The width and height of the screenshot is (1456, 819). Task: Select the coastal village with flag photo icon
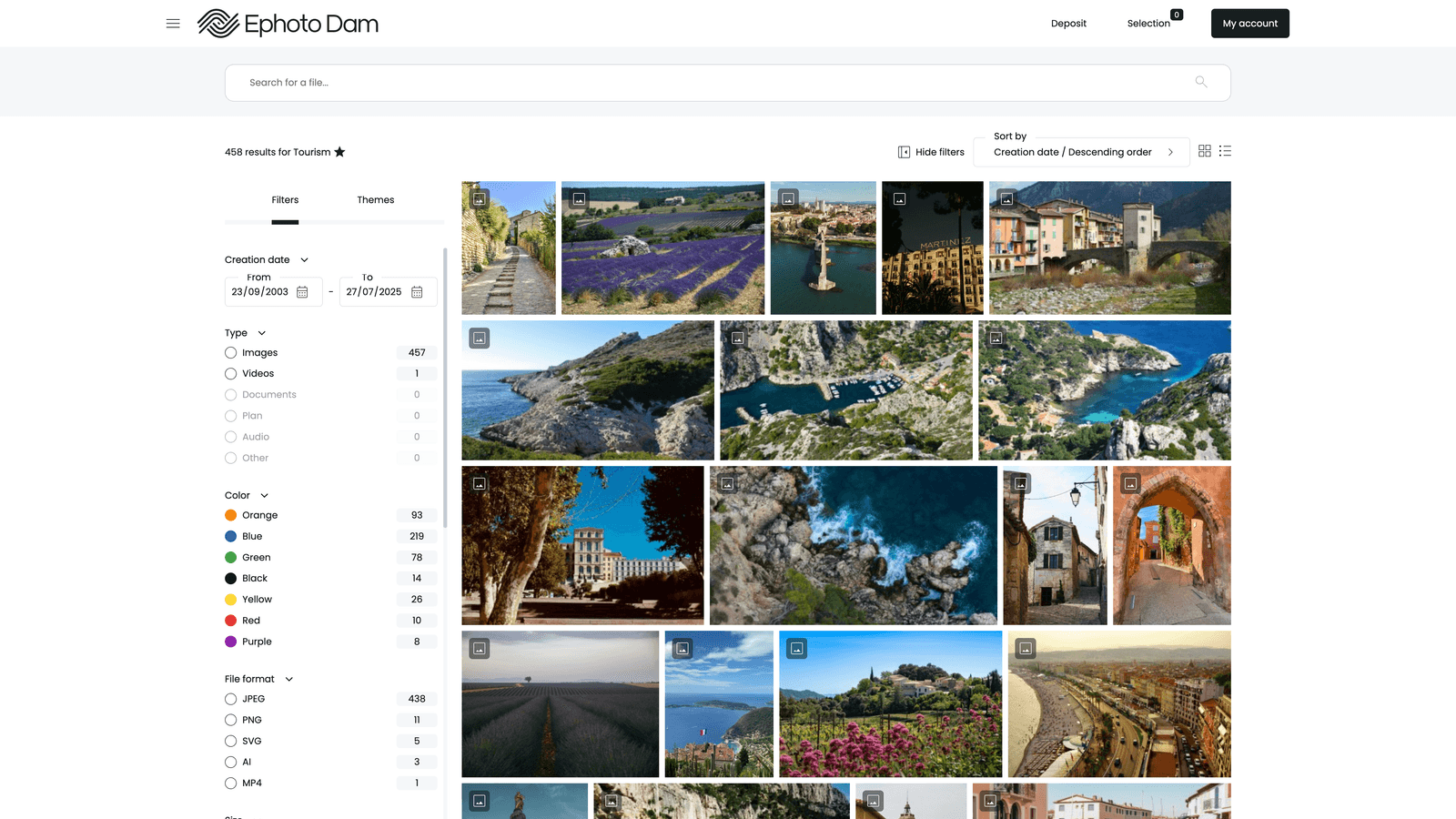click(x=682, y=648)
